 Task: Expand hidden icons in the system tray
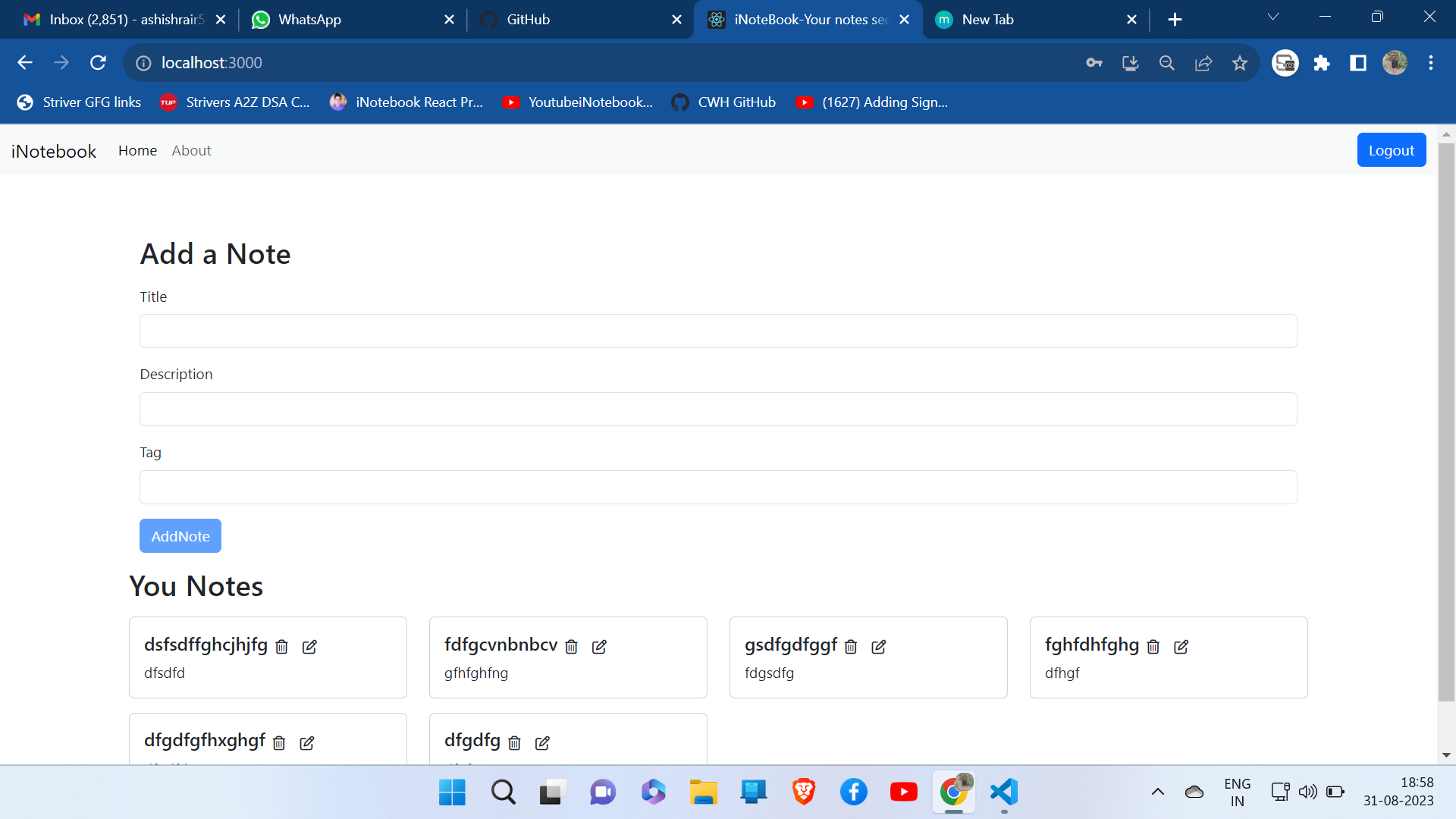pos(1158,792)
